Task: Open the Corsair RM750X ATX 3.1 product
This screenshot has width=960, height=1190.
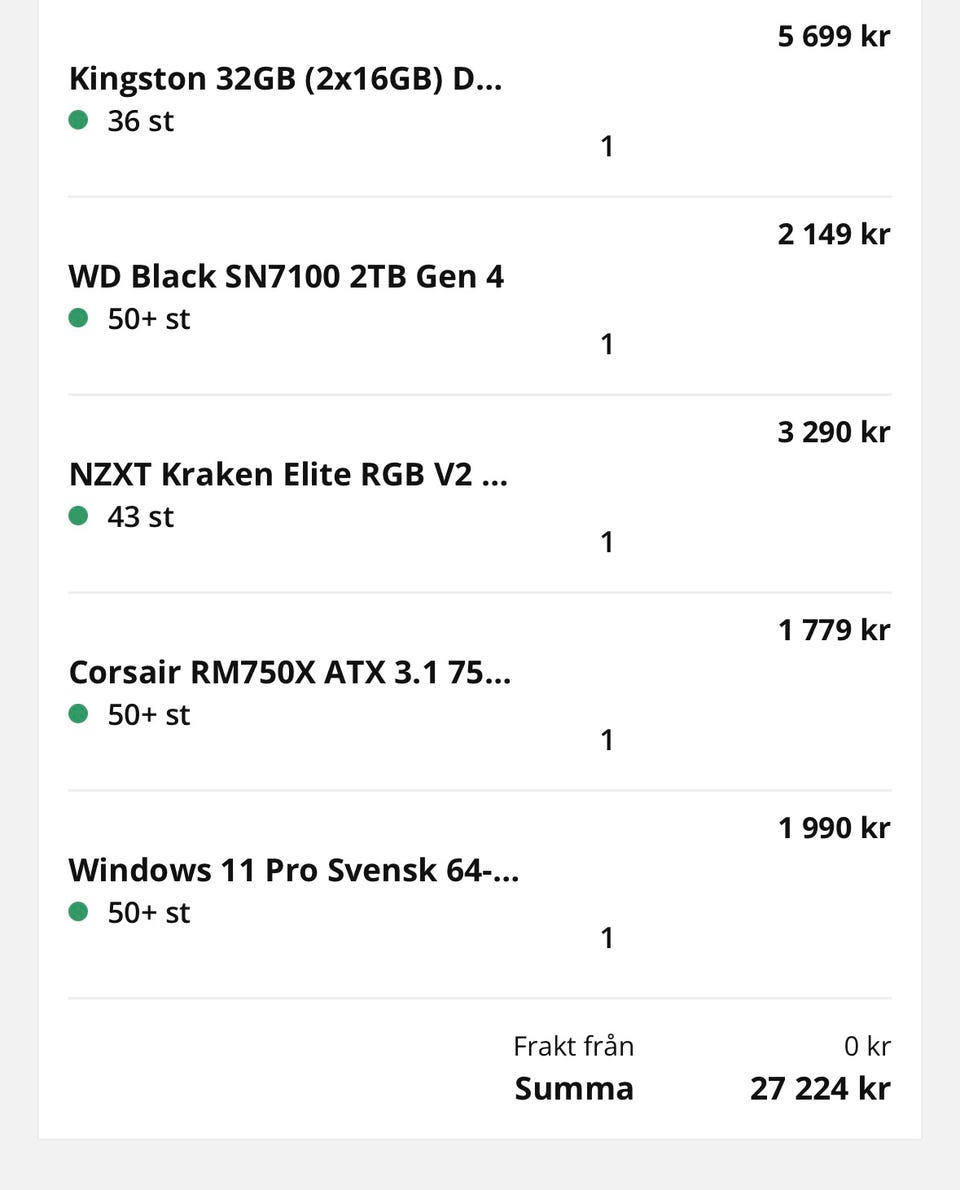Action: coord(290,673)
